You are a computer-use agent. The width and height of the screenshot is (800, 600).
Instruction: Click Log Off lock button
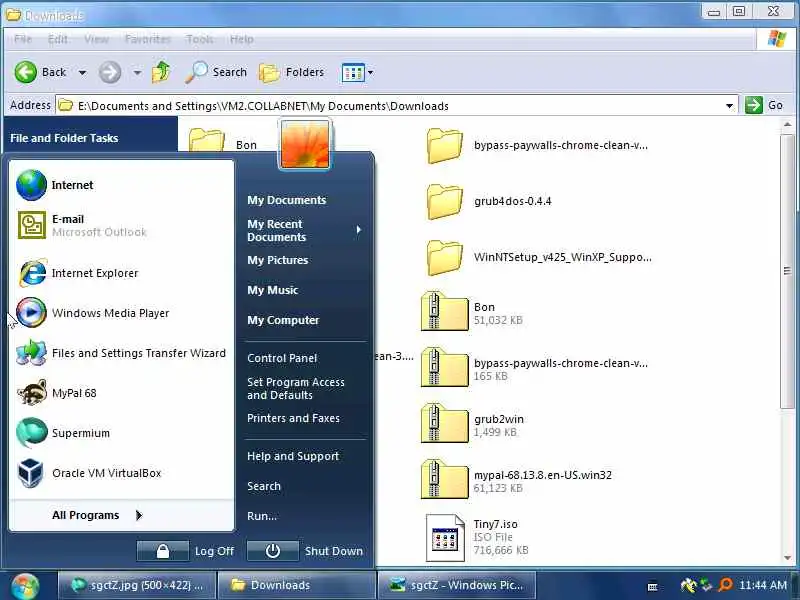pyautogui.click(x=163, y=551)
